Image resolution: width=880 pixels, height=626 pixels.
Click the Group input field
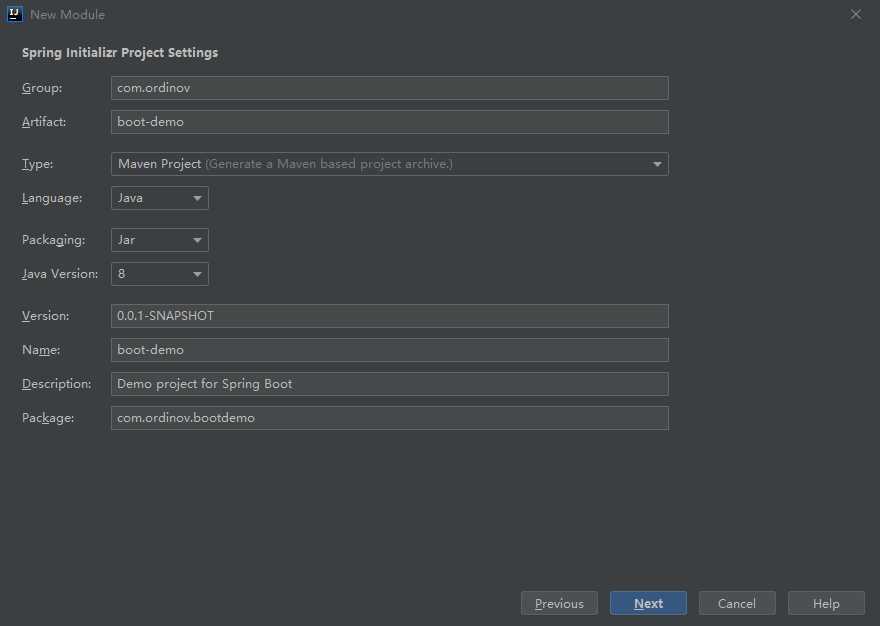click(x=389, y=88)
